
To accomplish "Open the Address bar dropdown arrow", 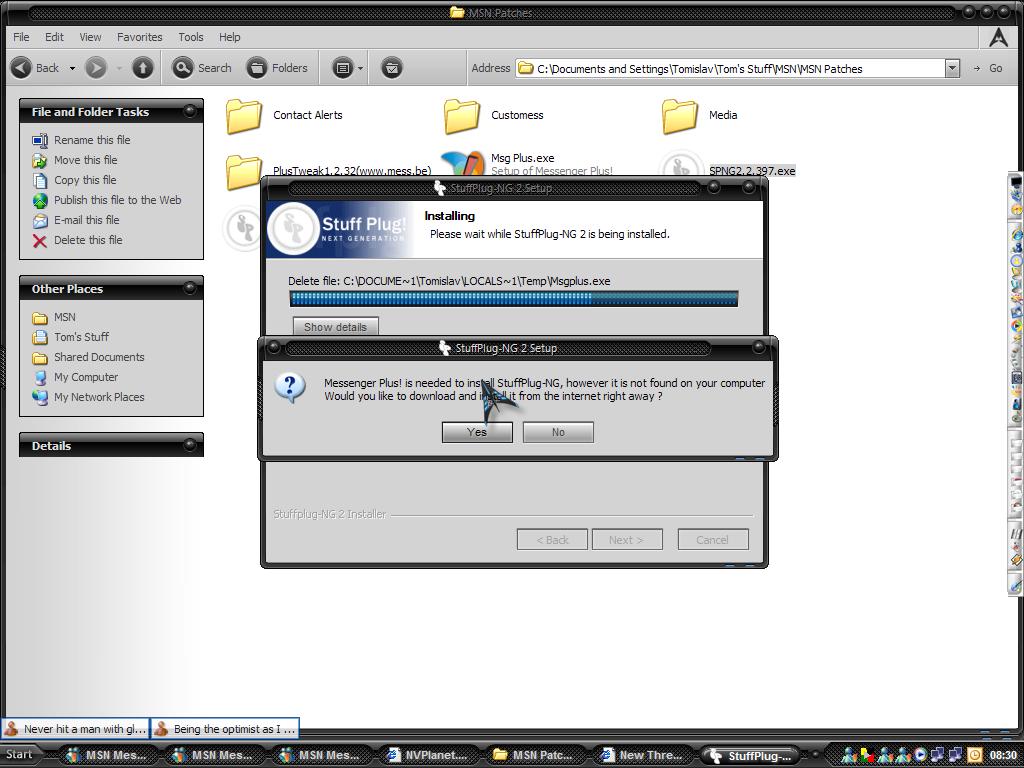I will (x=952, y=68).
